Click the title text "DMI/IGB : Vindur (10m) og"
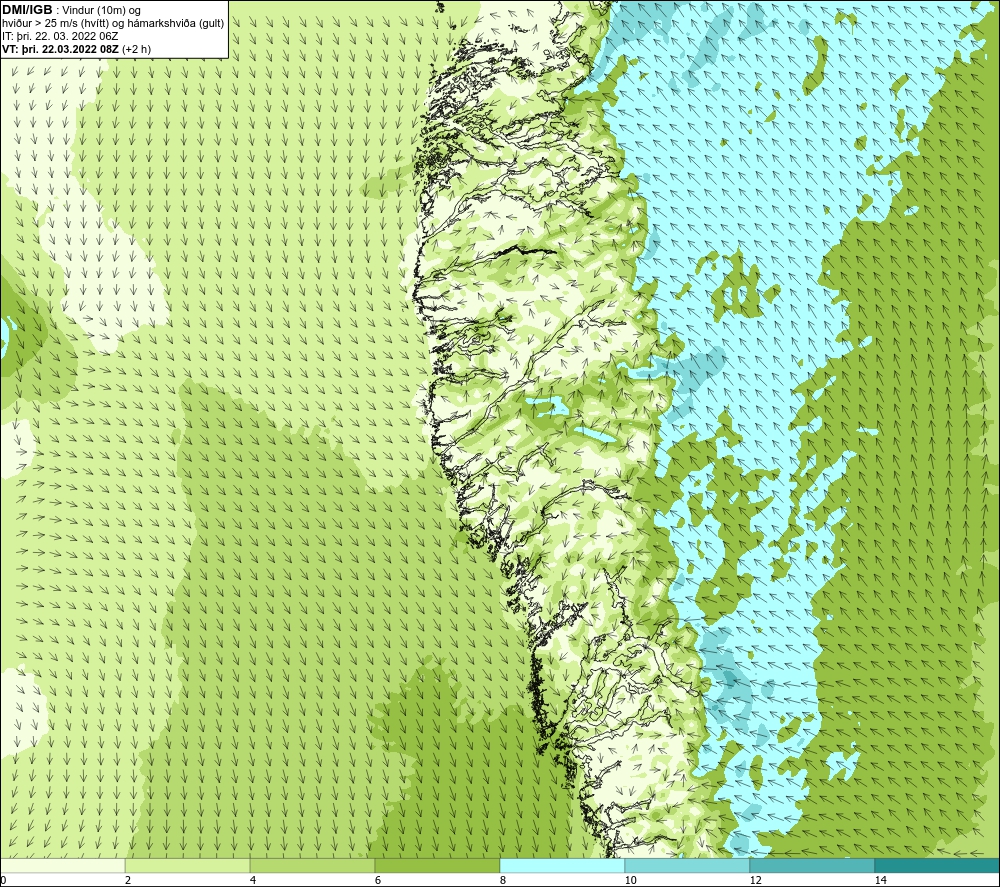The height and width of the screenshot is (887, 1000). point(71,10)
